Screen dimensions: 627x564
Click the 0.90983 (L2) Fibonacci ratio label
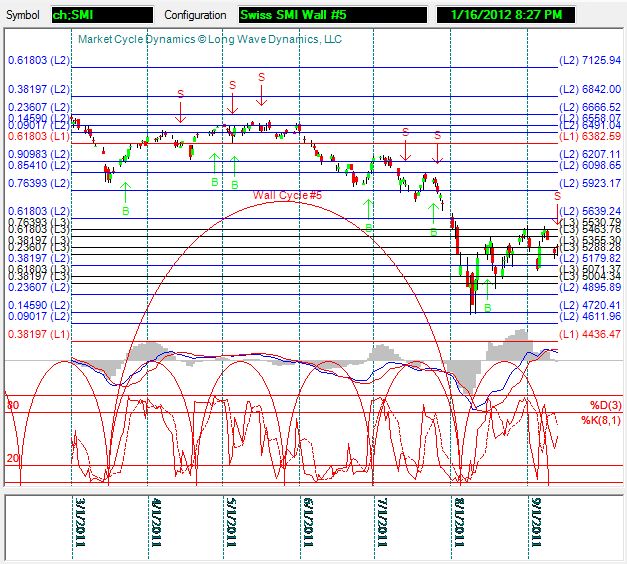pos(40,153)
